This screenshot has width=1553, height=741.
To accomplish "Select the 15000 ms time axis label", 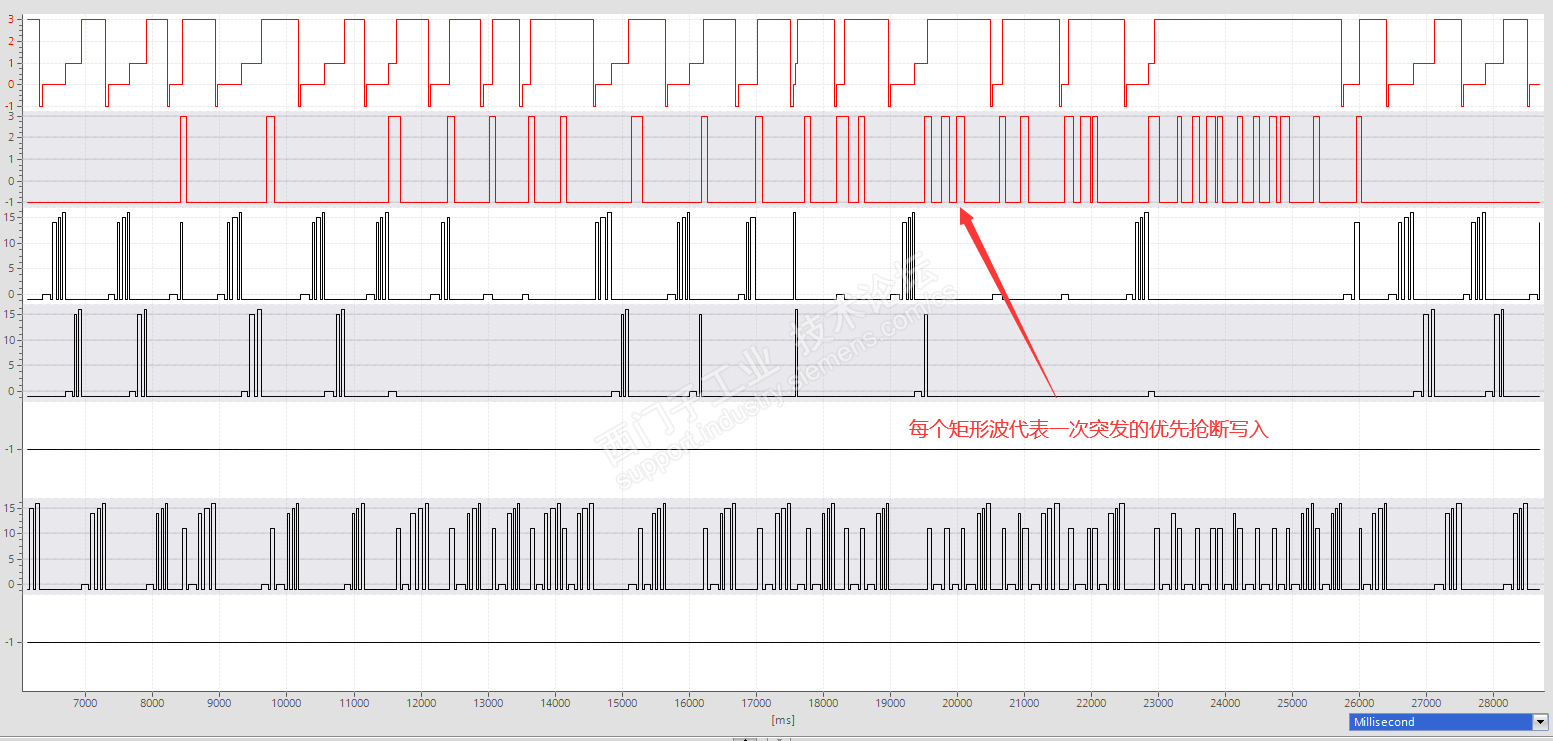I will (x=622, y=703).
